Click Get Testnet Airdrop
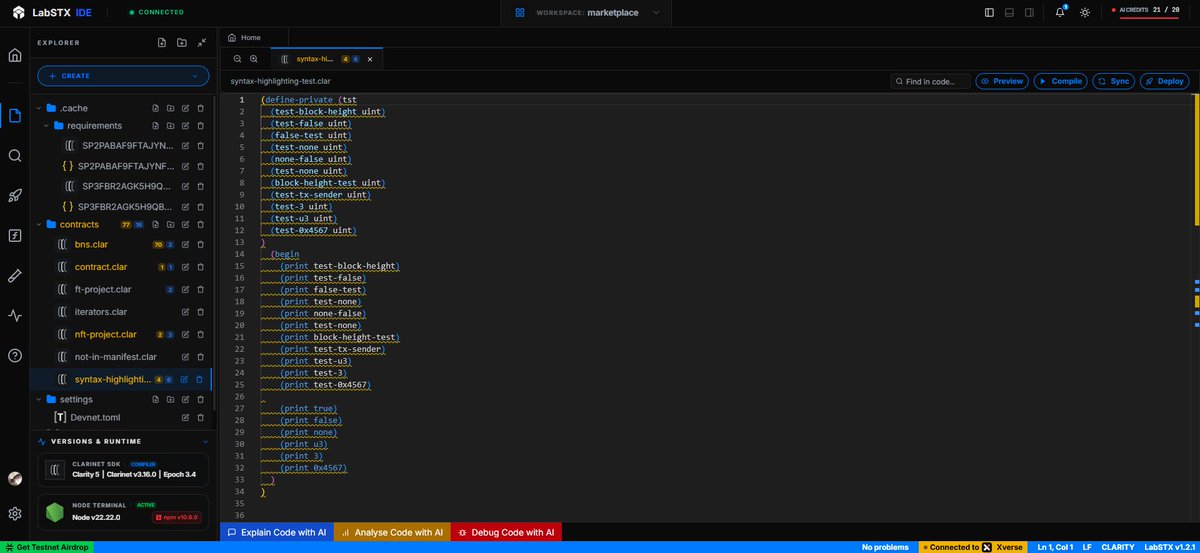Screen dimensions: 1200x553 (x=46, y=547)
